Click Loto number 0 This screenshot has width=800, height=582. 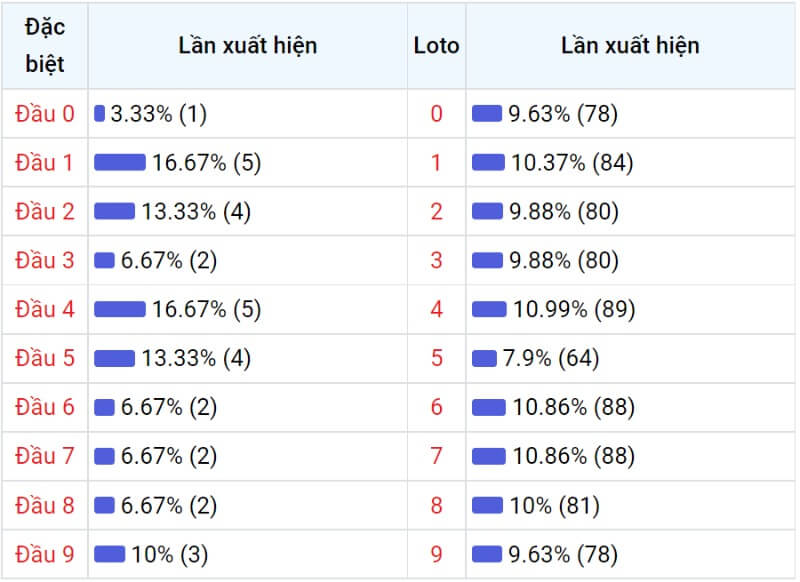pyautogui.click(x=436, y=114)
